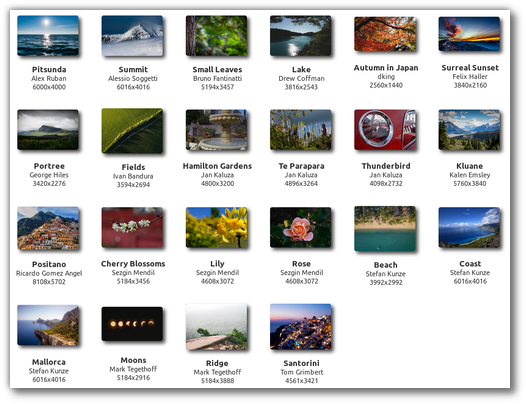The image size is (526, 404).
Task: Select the Pitsunda ocean wallpaper thumbnail
Action: (48, 36)
